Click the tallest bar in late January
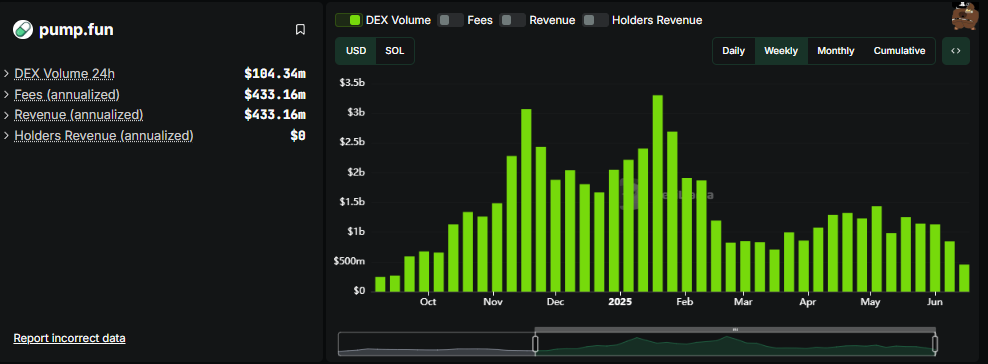 [658, 193]
